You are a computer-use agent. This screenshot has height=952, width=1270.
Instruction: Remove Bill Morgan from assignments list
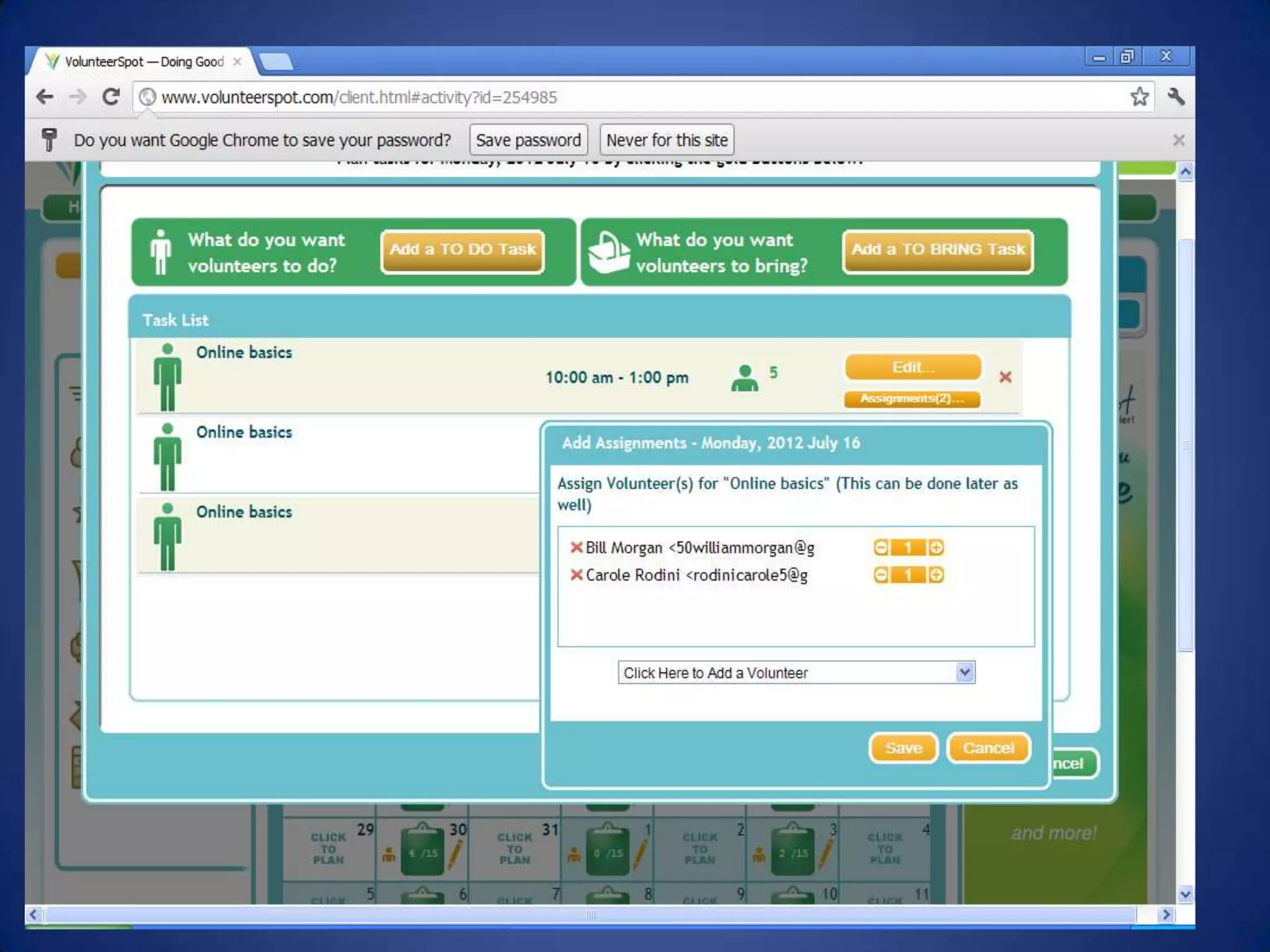576,547
